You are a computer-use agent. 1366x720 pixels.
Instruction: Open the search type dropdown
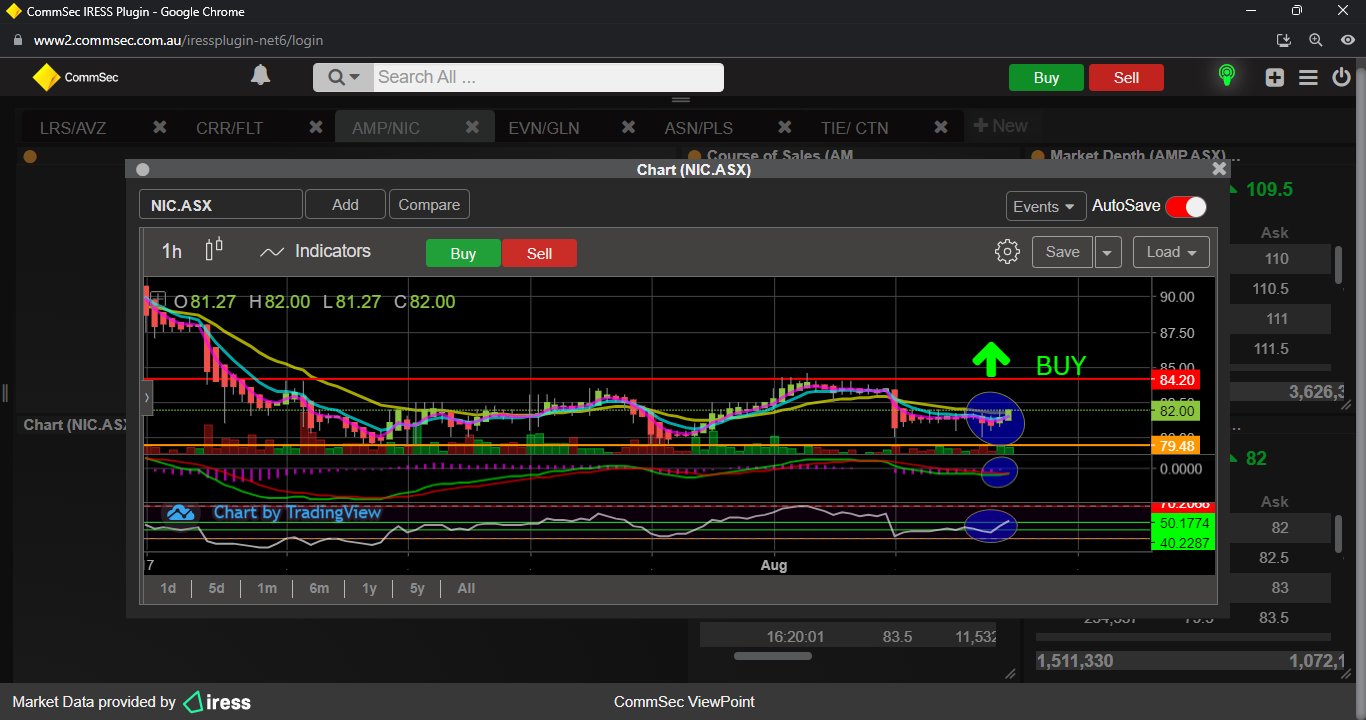[x=343, y=77]
